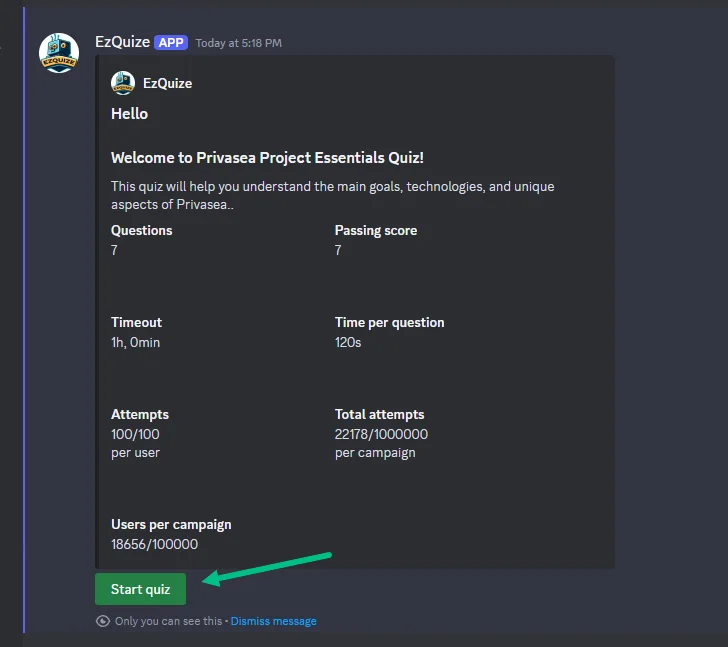This screenshot has width=728, height=647.
Task: Click the 'Attempts' field label
Action: pyautogui.click(x=140, y=414)
